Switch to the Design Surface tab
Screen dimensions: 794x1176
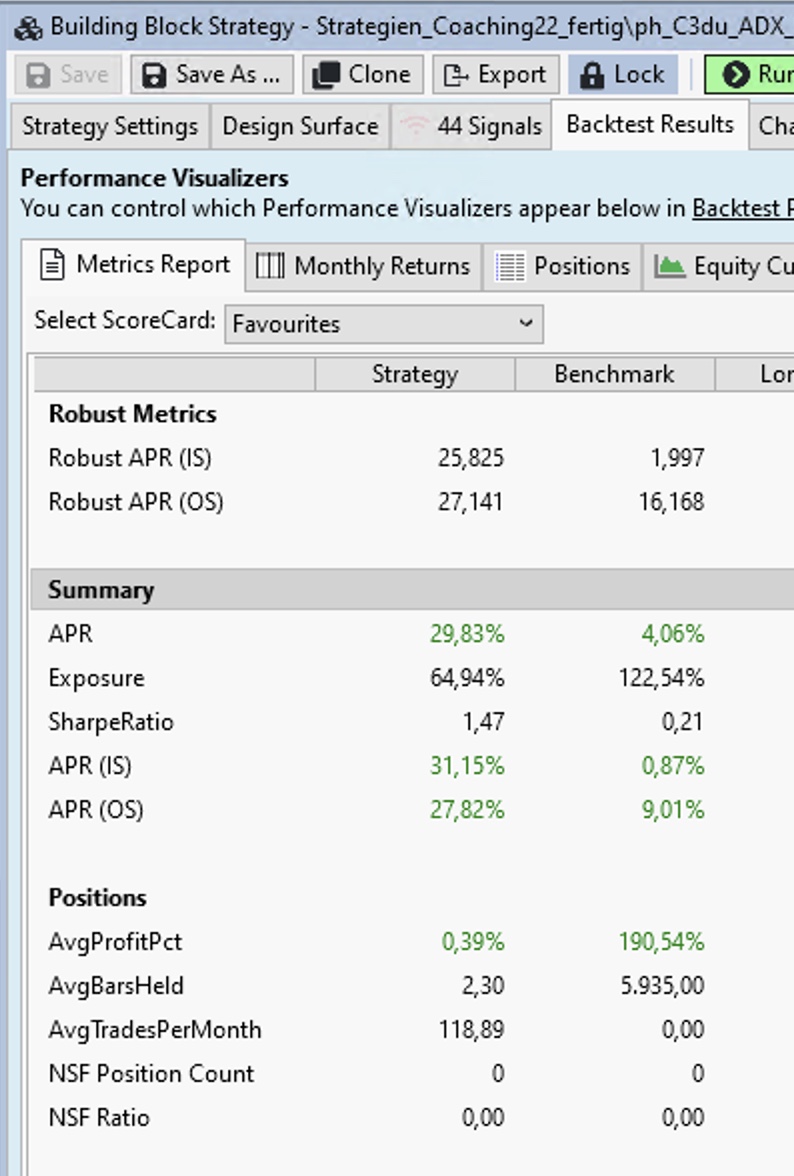pyautogui.click(x=300, y=126)
